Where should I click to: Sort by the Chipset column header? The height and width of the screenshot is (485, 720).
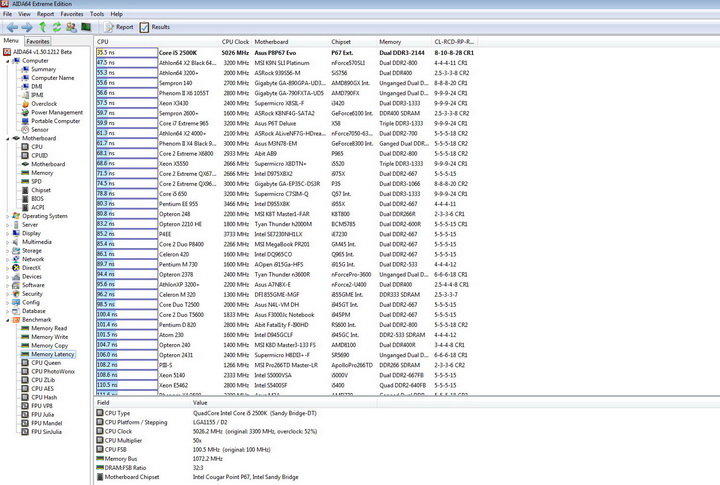(353, 42)
